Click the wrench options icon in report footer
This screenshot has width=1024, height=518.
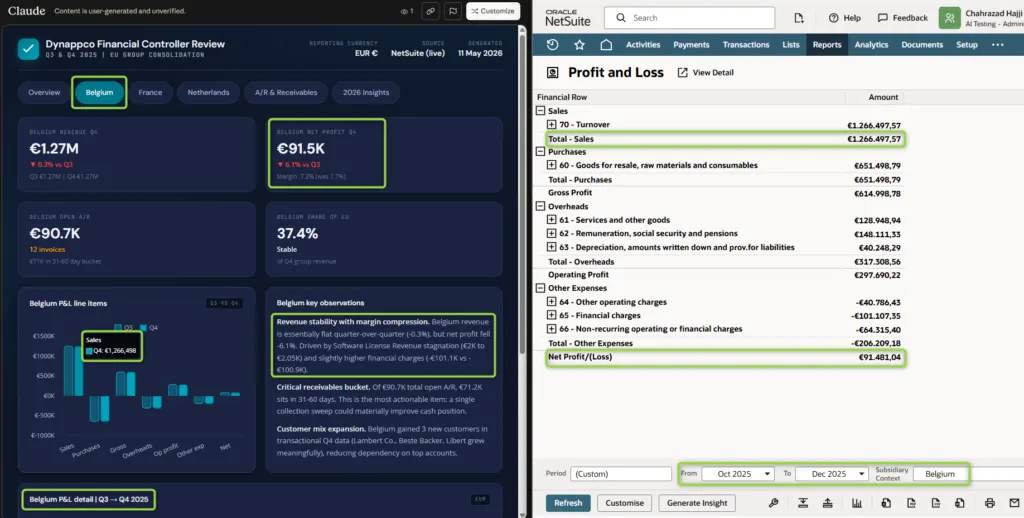pyautogui.click(x=774, y=503)
